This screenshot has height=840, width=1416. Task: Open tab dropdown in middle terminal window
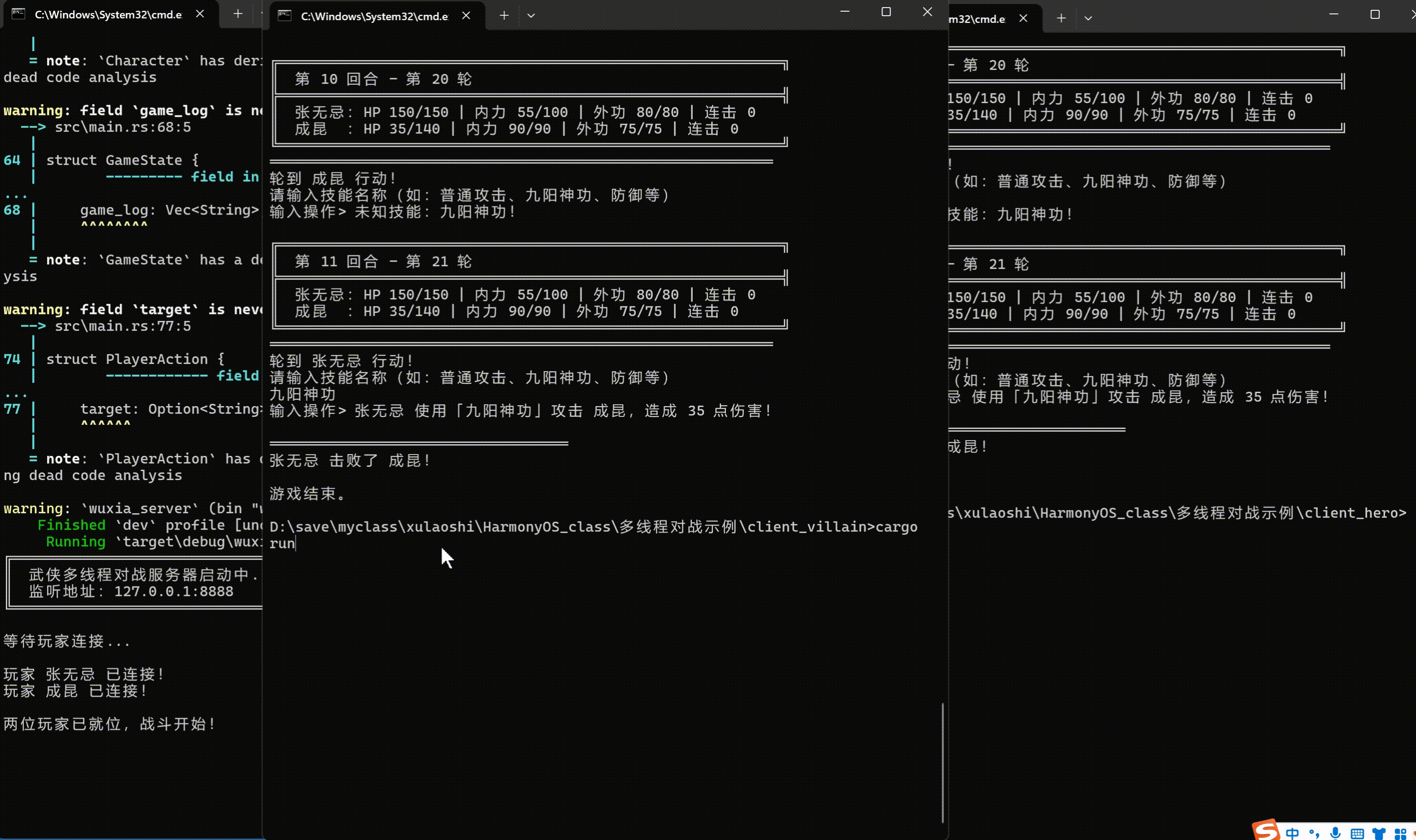531,16
